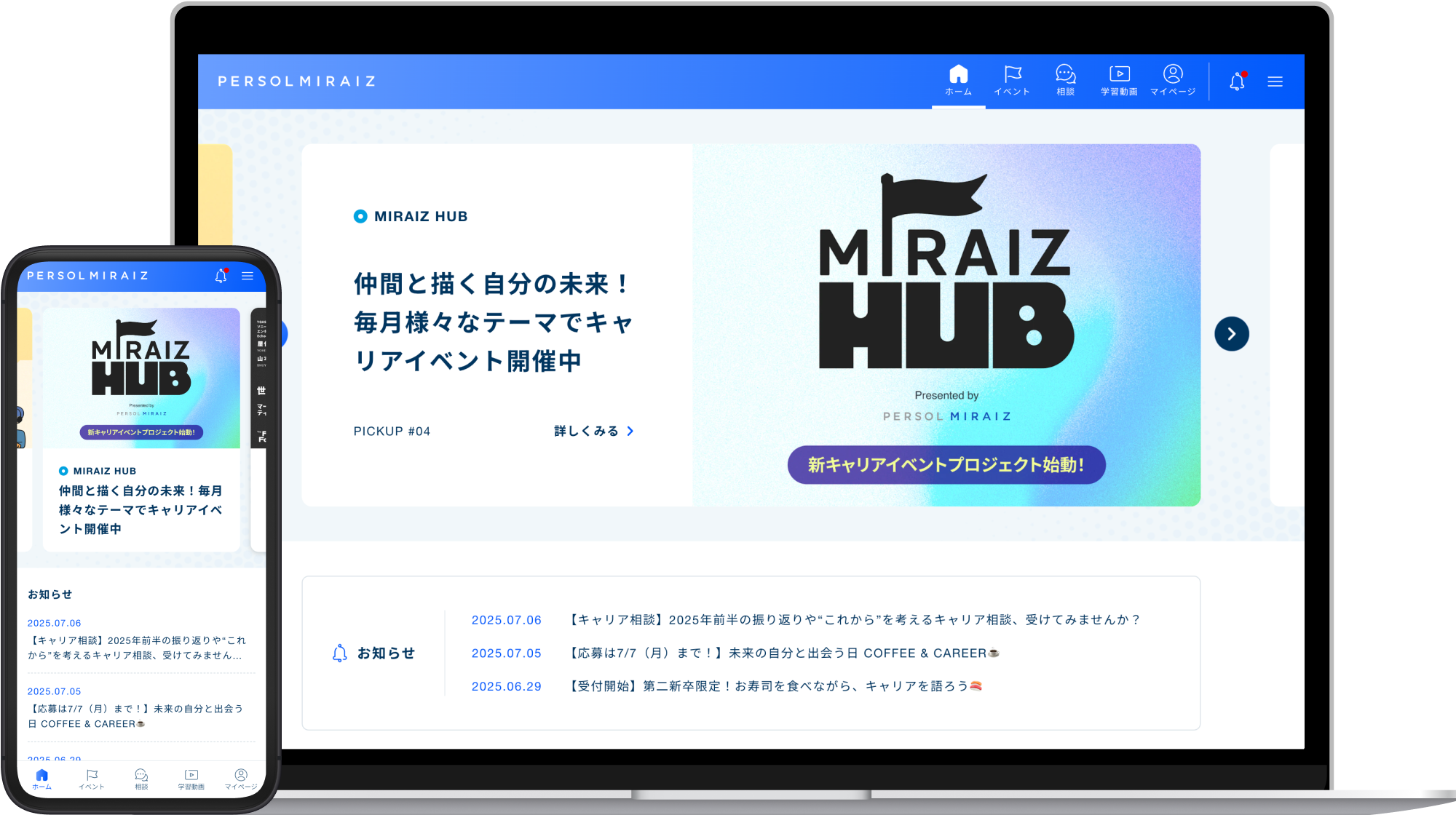Open 学習動画 video icon in the top navigation
The width and height of the screenshot is (1456, 815).
[1119, 80]
